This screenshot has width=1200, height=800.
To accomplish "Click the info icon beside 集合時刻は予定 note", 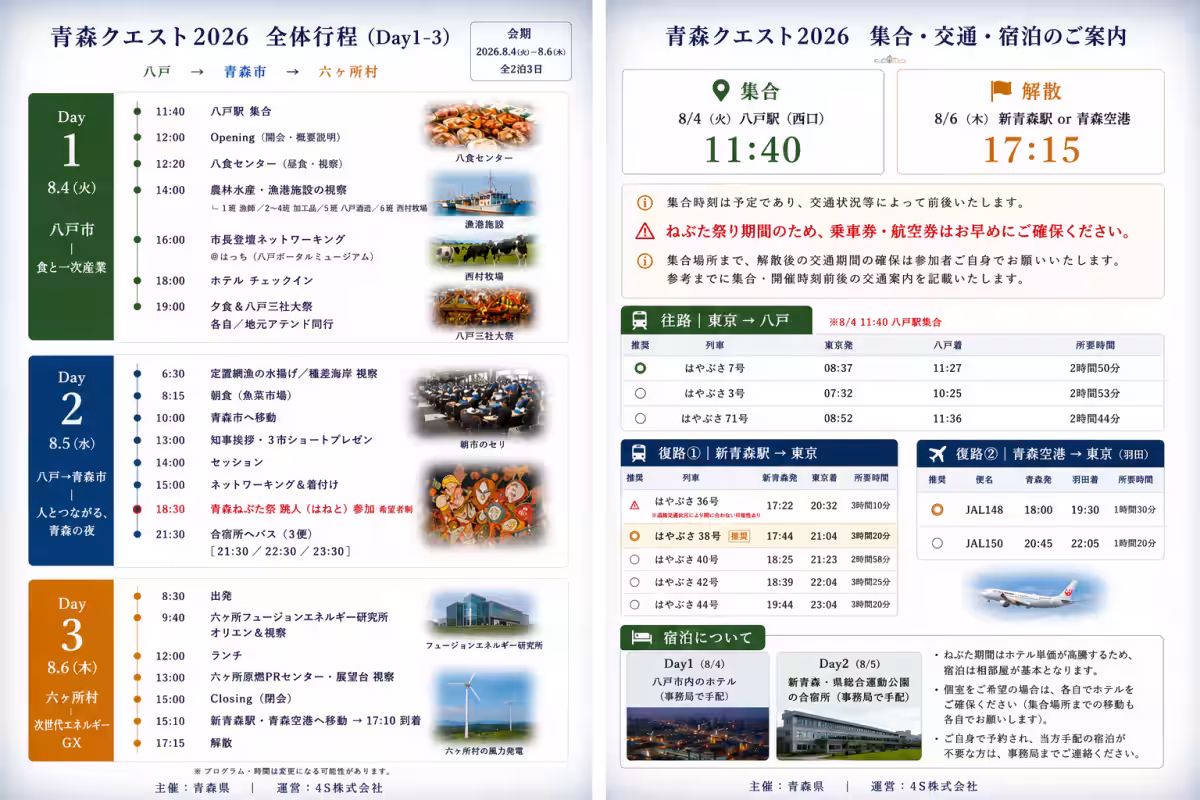I will click(x=645, y=202).
